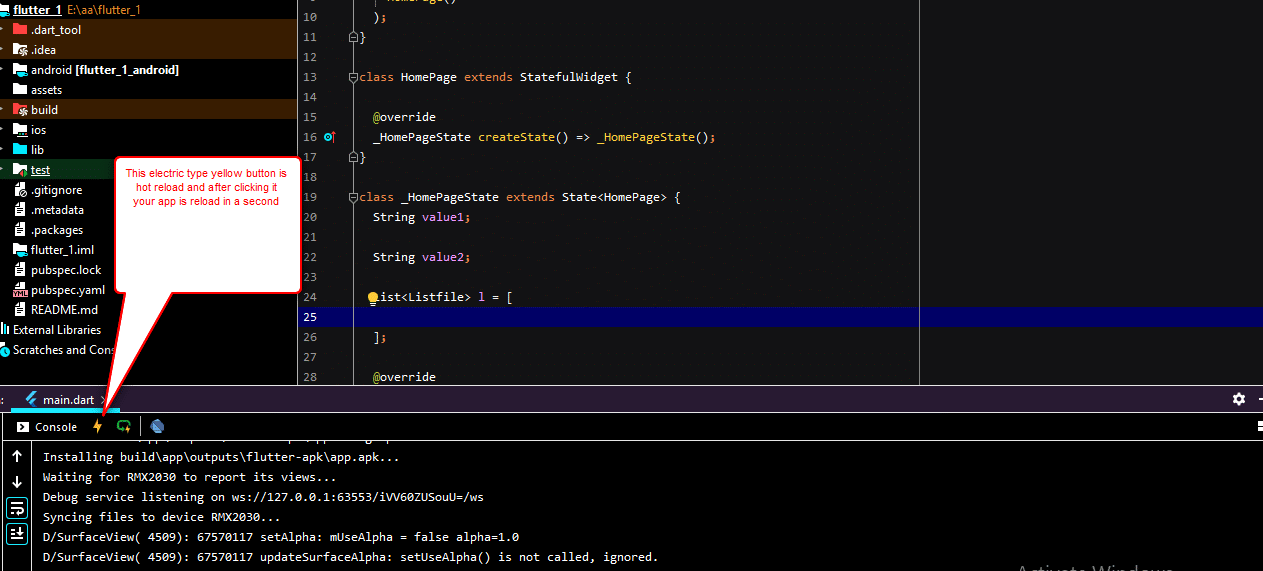Click the setAlpha SurfaceView log line
The width and height of the screenshot is (1263, 571).
(281, 537)
